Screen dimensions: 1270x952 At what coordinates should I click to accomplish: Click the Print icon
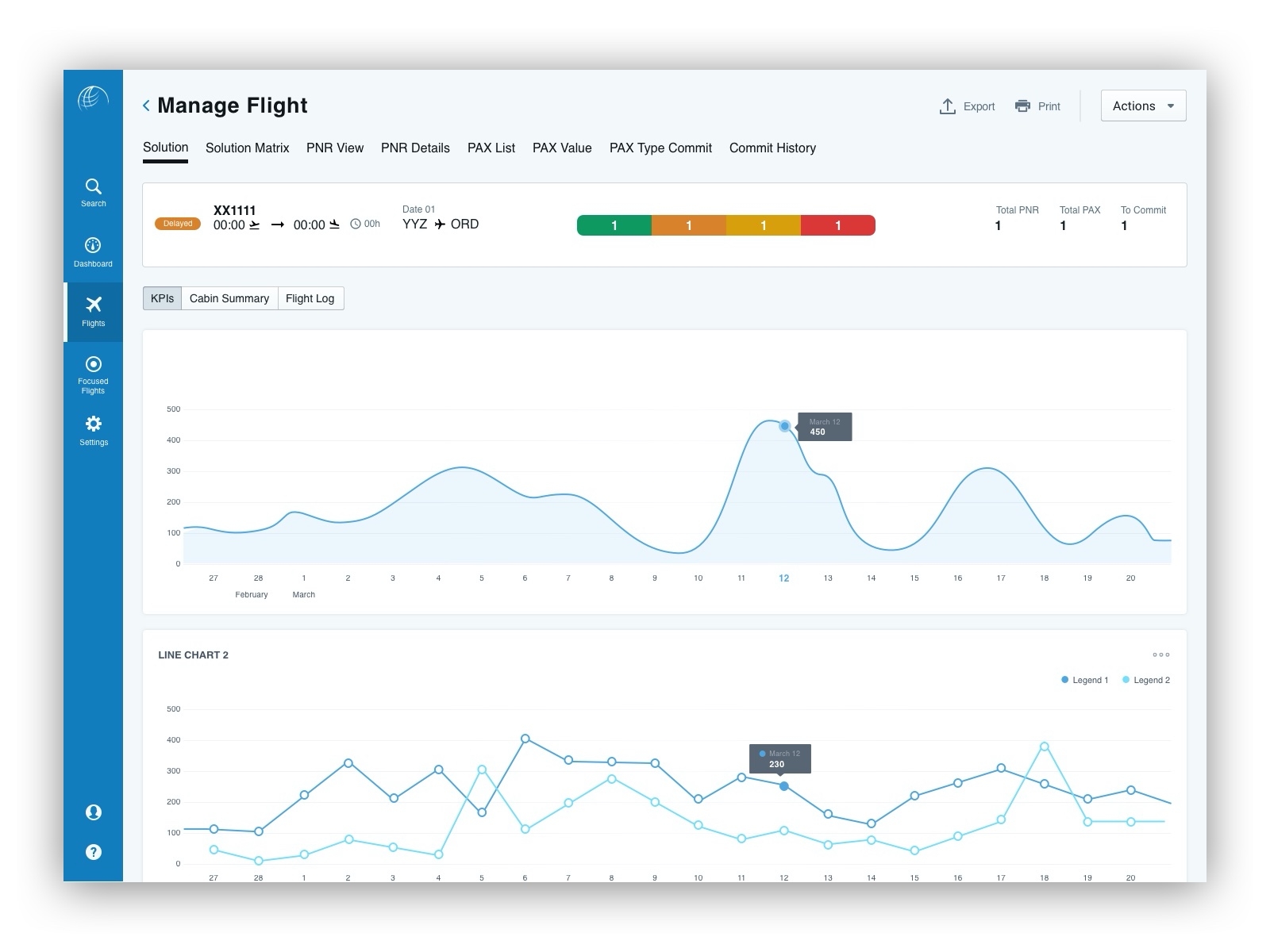click(x=1022, y=106)
